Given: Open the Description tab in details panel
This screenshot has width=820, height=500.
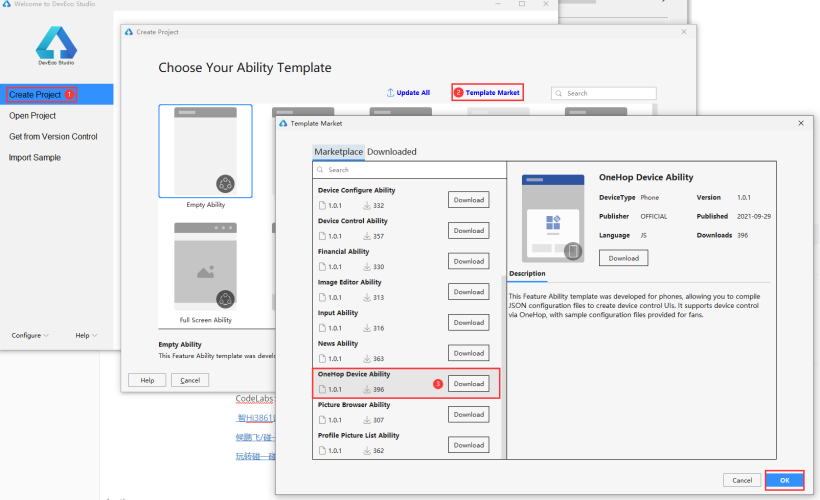Looking at the screenshot, I should (527, 274).
